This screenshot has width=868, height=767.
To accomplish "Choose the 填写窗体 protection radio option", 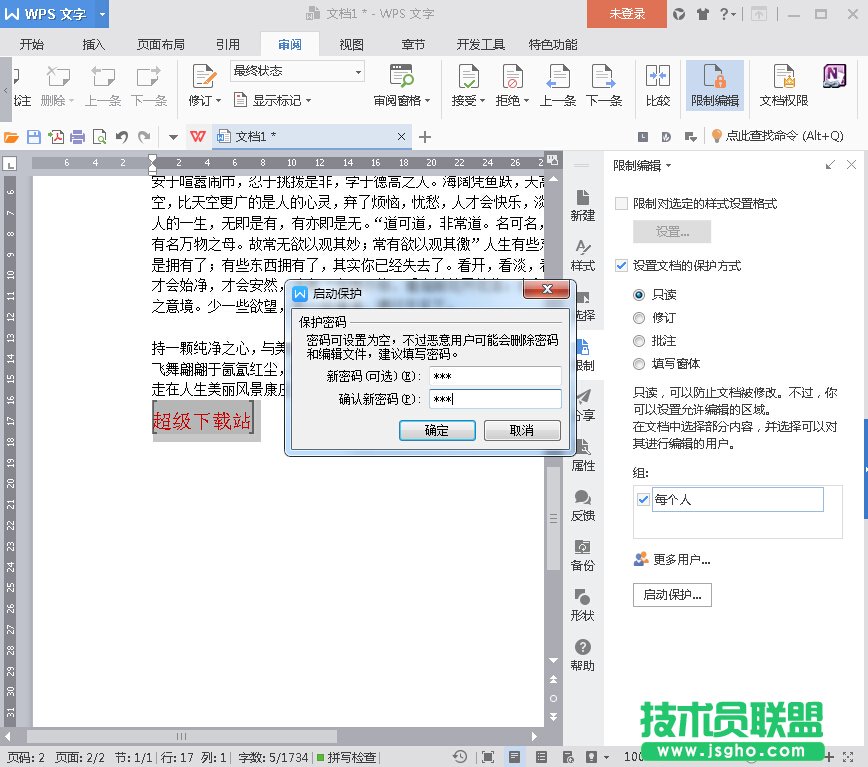I will click(x=640, y=364).
